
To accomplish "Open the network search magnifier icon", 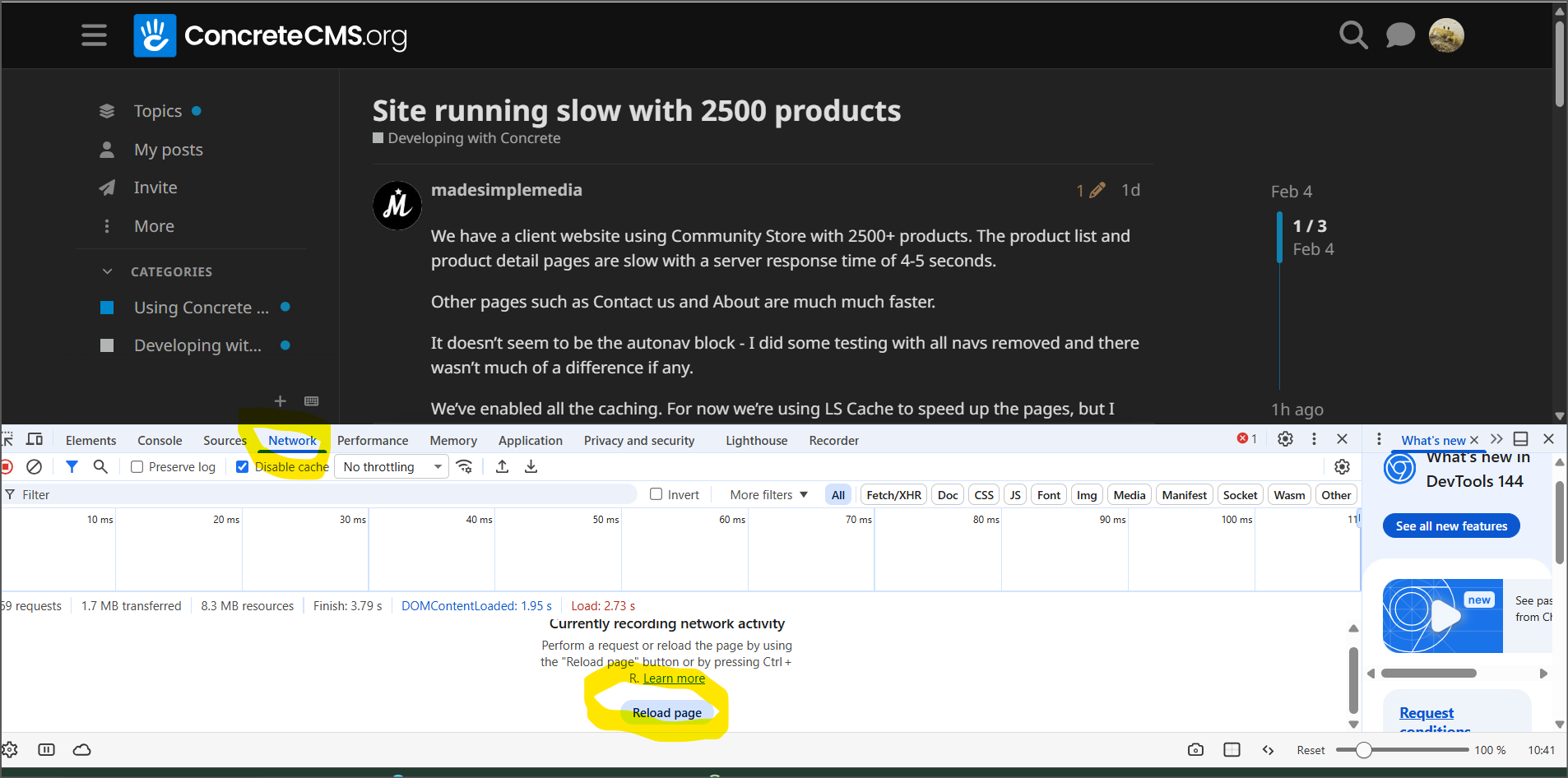I will coord(100,467).
